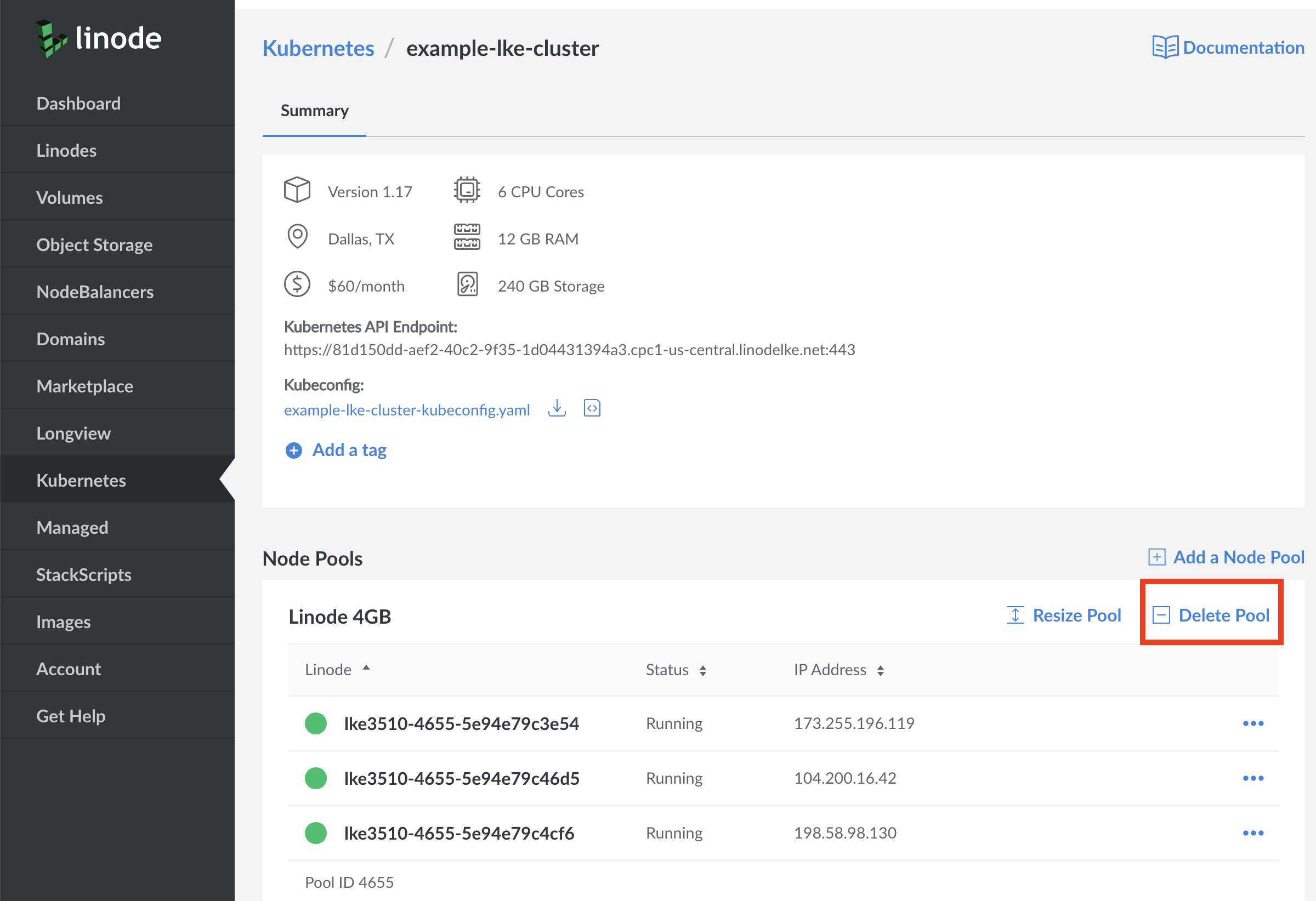1316x901 pixels.
Task: Click the Add a tag plus icon
Action: pos(293,450)
